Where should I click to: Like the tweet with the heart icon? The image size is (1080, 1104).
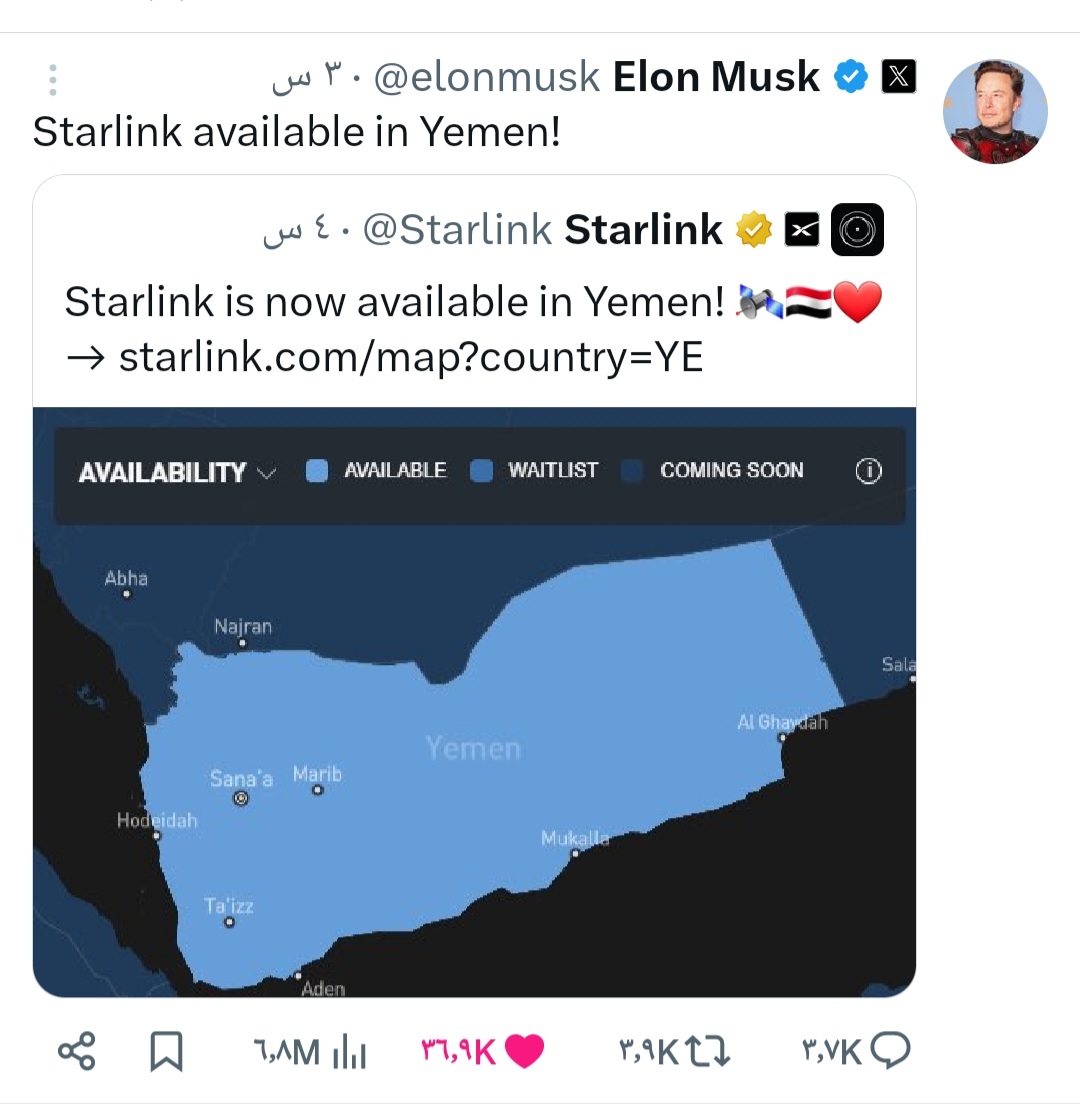[525, 1051]
